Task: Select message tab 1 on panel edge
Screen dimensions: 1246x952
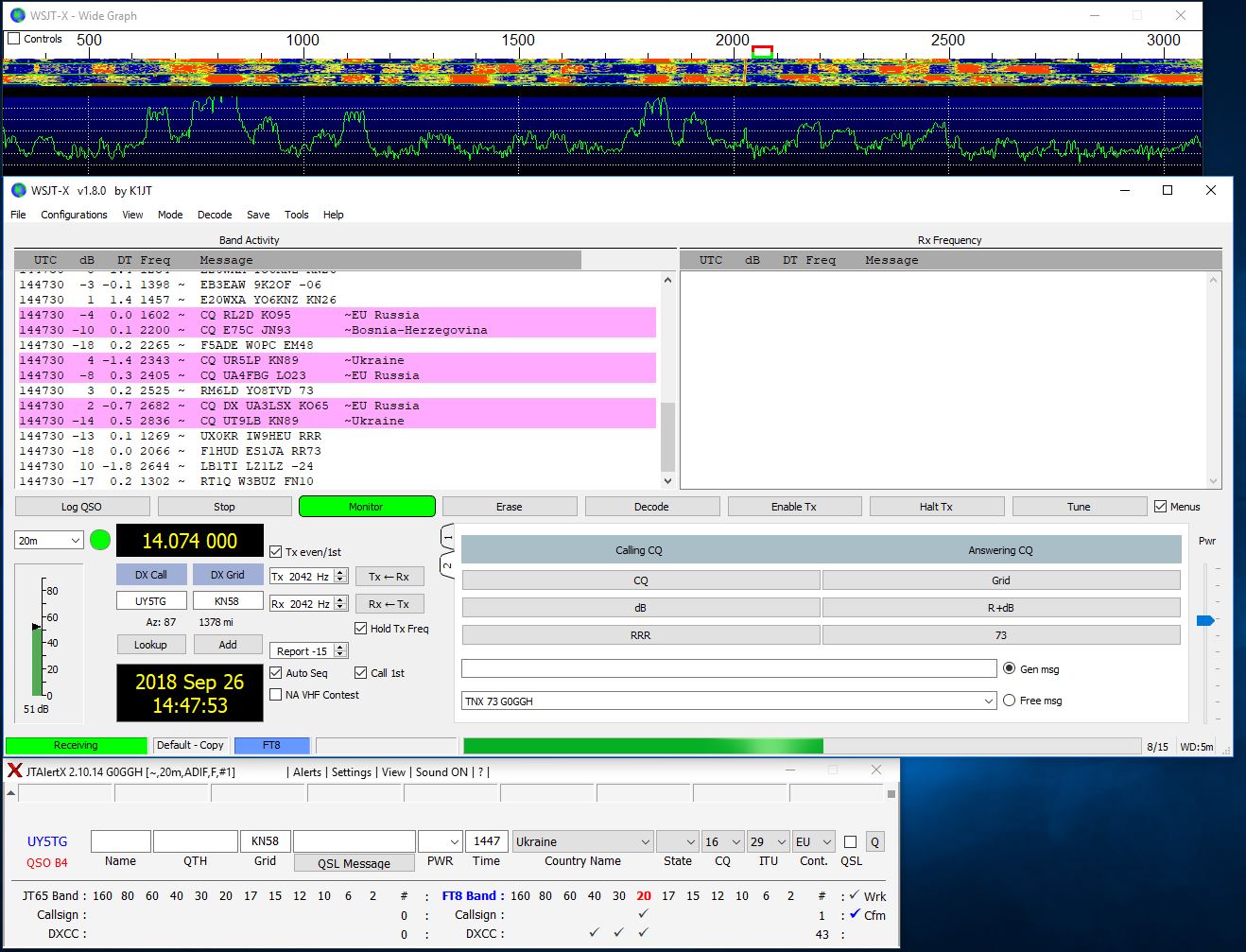Action: point(448,537)
